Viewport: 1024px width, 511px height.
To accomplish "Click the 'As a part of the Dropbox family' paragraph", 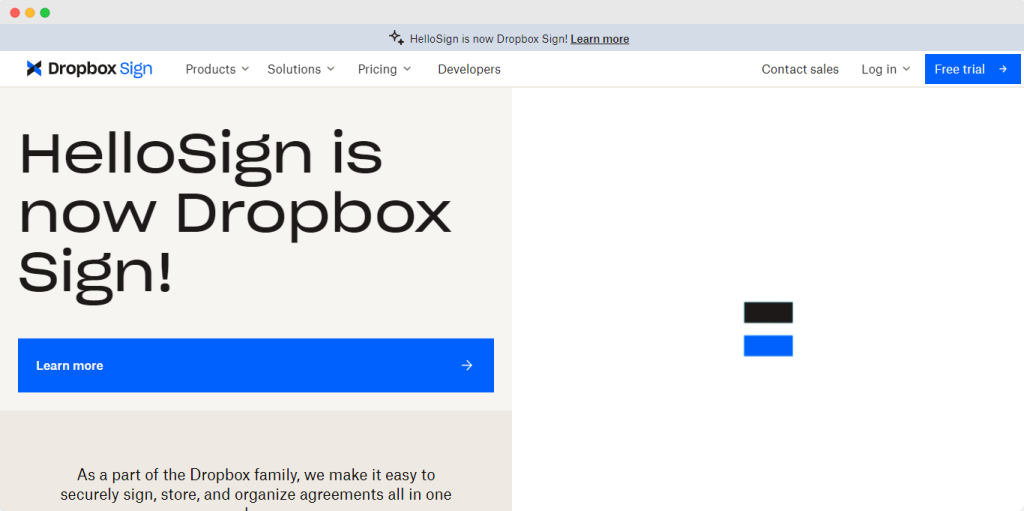I will tap(256, 489).
